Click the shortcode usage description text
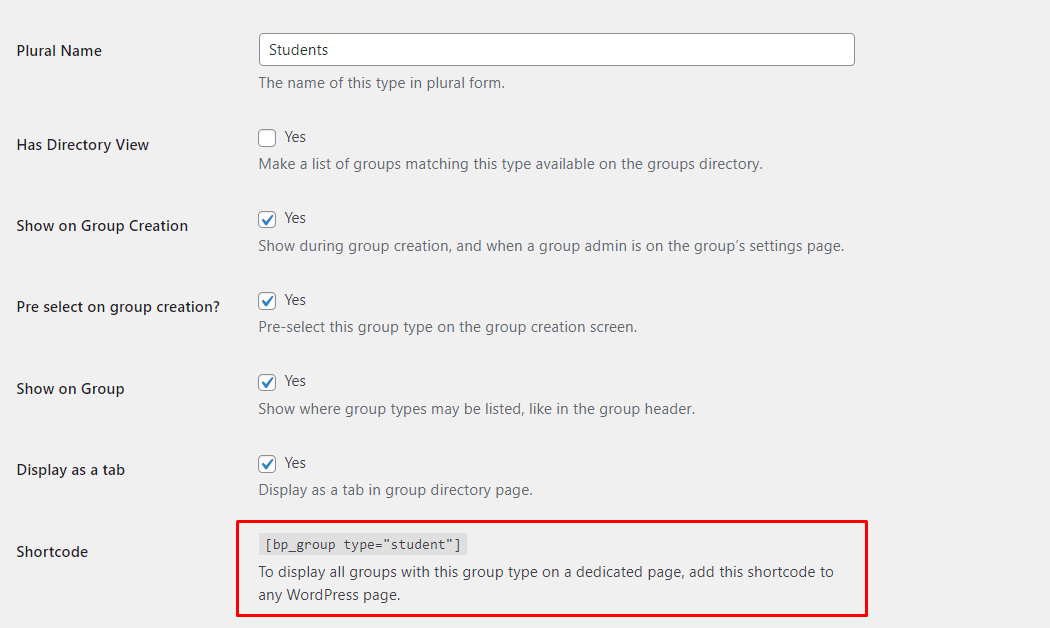This screenshot has width=1050, height=628. tap(545, 583)
